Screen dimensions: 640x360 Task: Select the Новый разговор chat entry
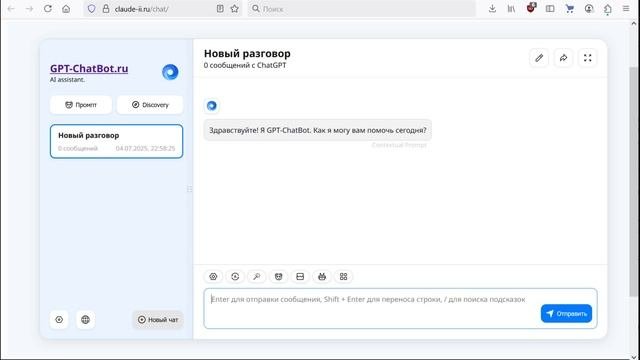point(116,141)
